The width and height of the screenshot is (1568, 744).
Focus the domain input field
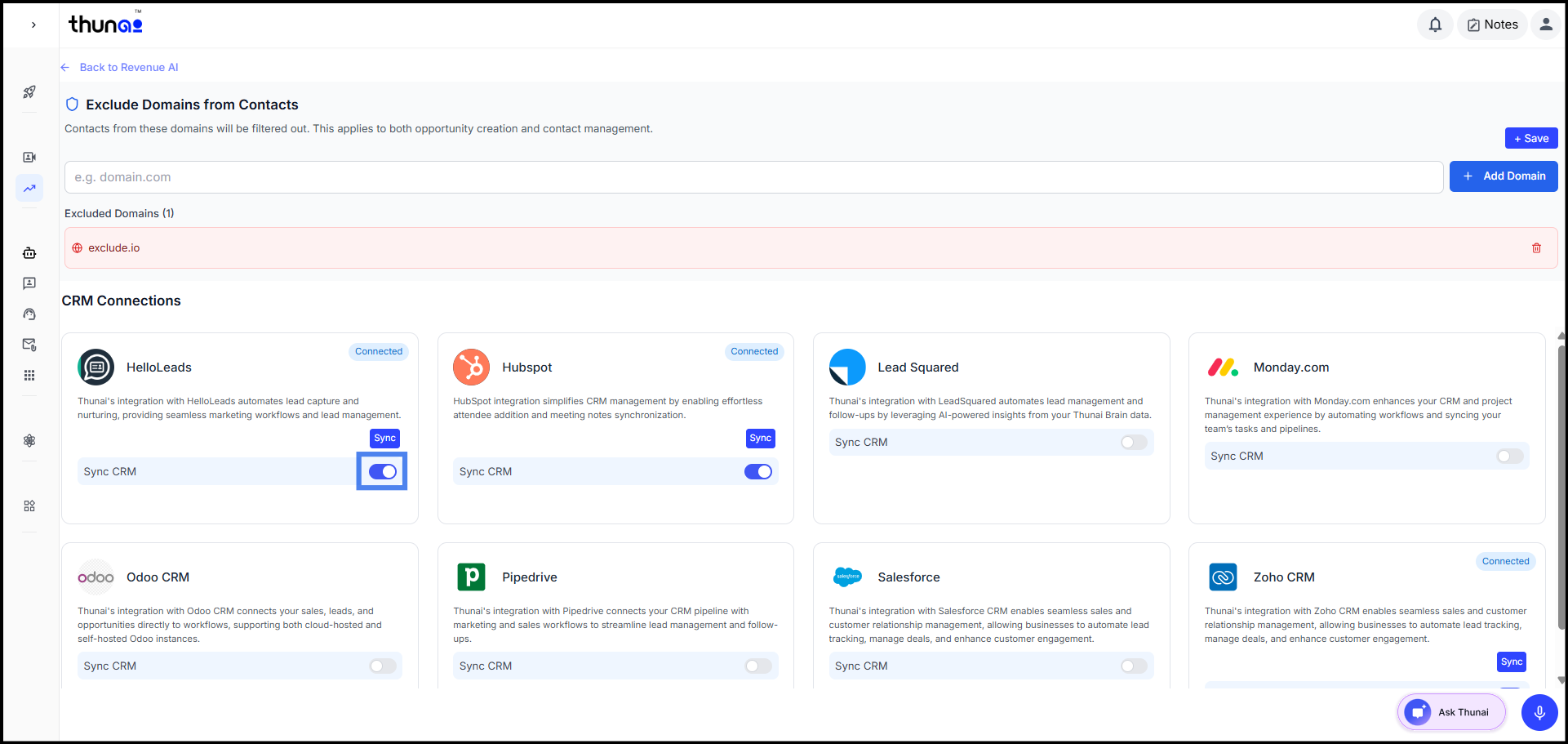[753, 177]
